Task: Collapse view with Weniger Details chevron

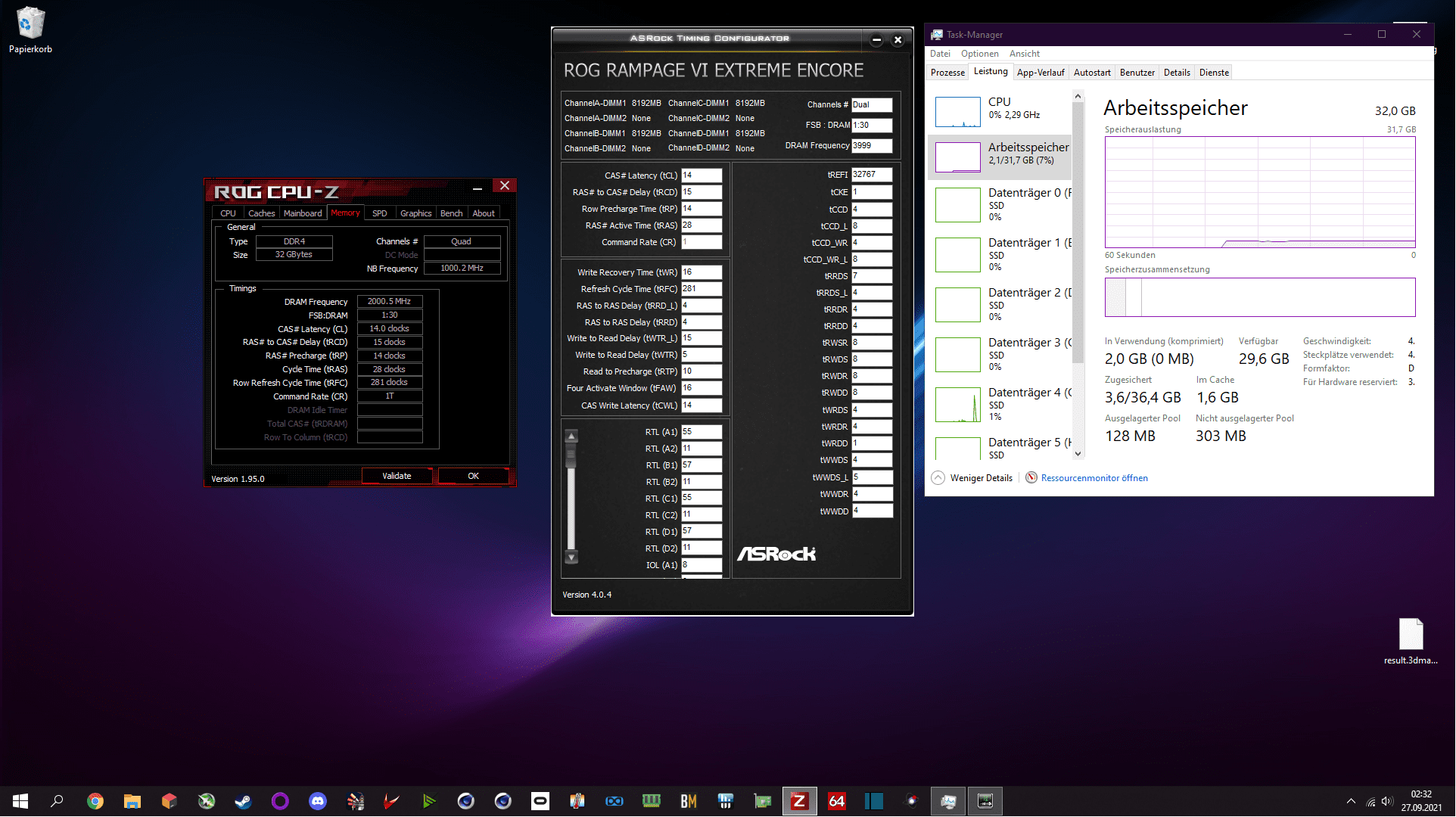Action: [938, 478]
